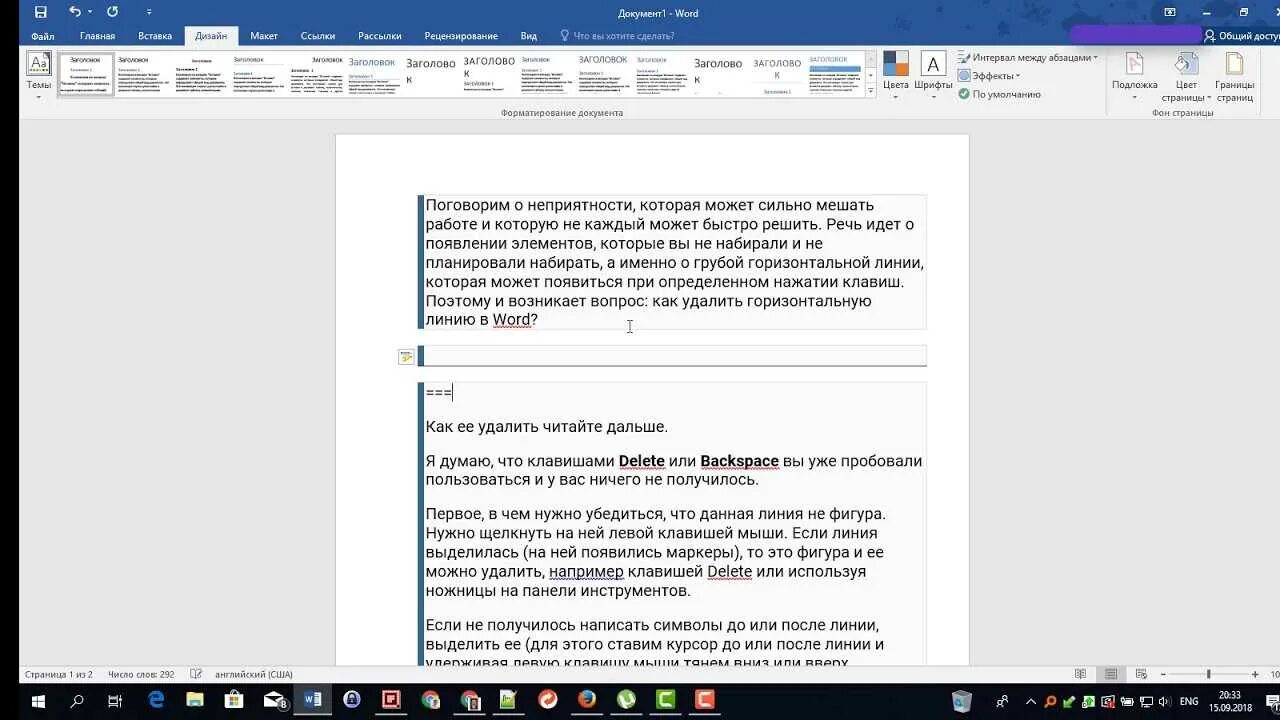Switch to the Вид tab
Viewport: 1280px width, 720px height.
[529, 36]
